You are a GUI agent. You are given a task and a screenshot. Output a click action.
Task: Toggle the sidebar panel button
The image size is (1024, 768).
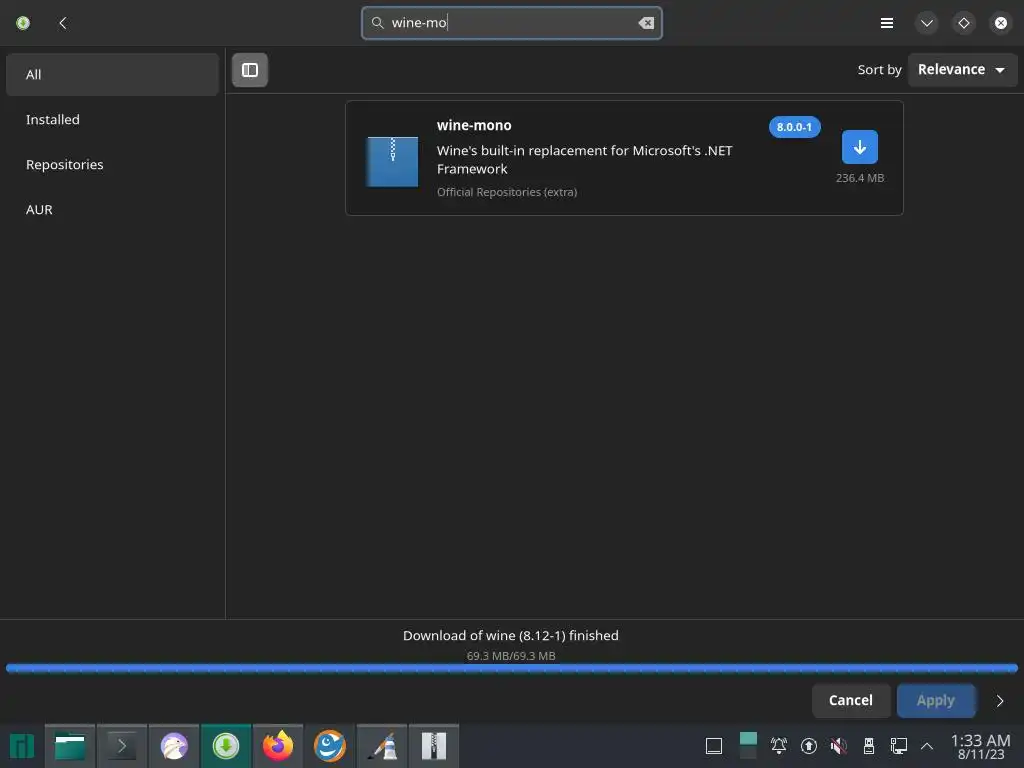(250, 70)
